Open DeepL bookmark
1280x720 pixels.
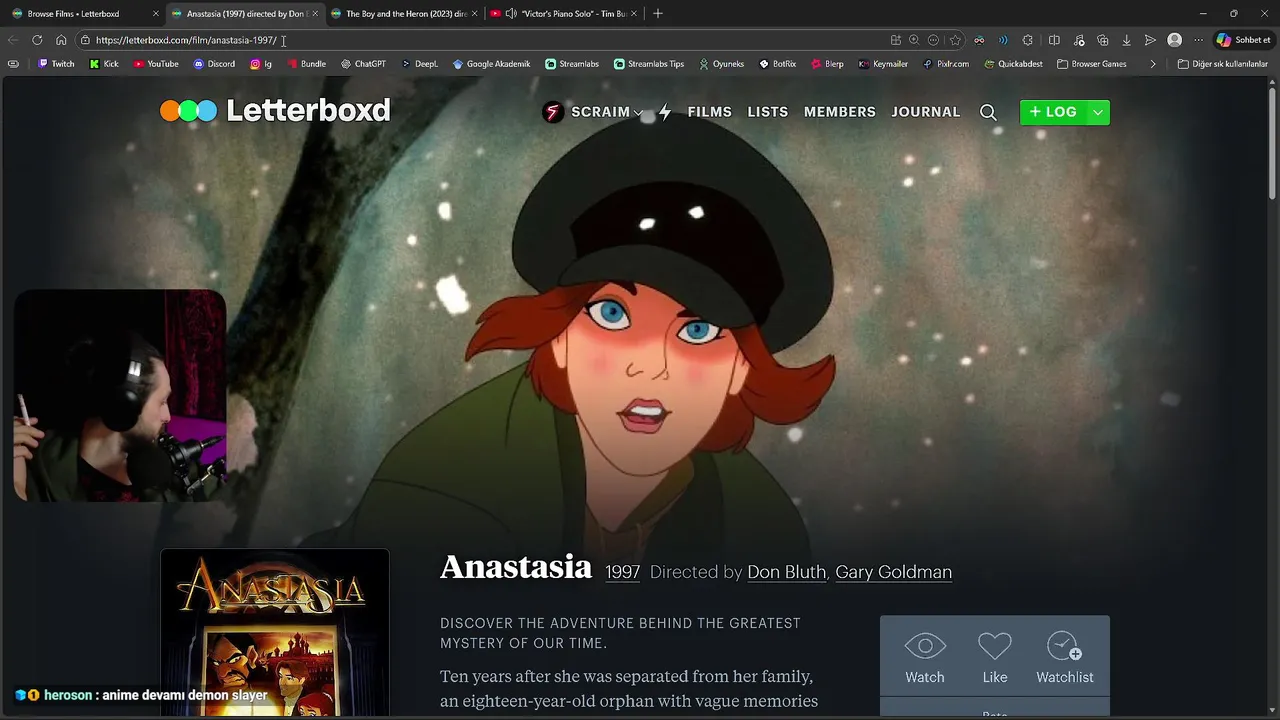(420, 64)
